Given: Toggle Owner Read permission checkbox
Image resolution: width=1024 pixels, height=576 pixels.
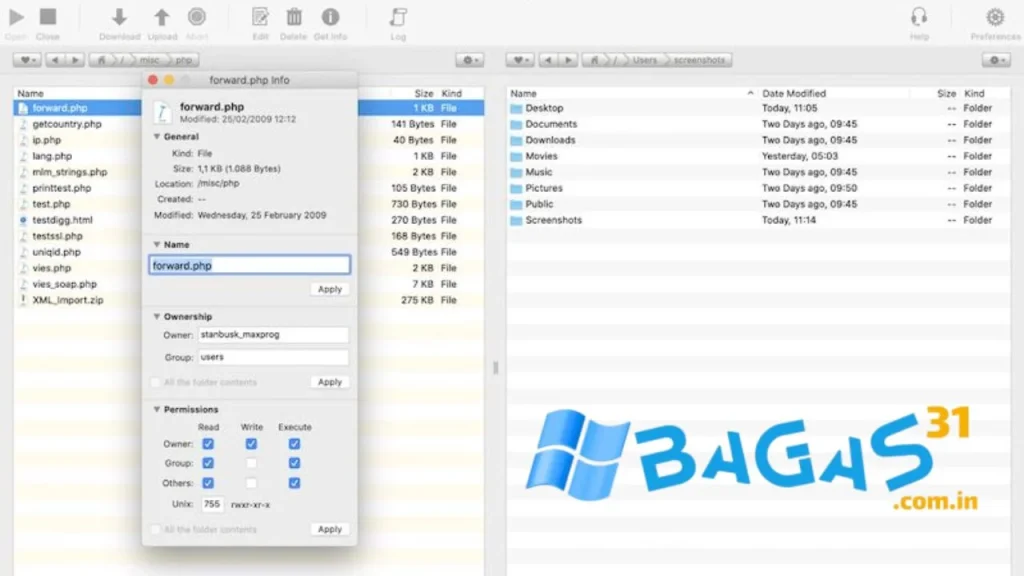Looking at the screenshot, I should [x=208, y=444].
